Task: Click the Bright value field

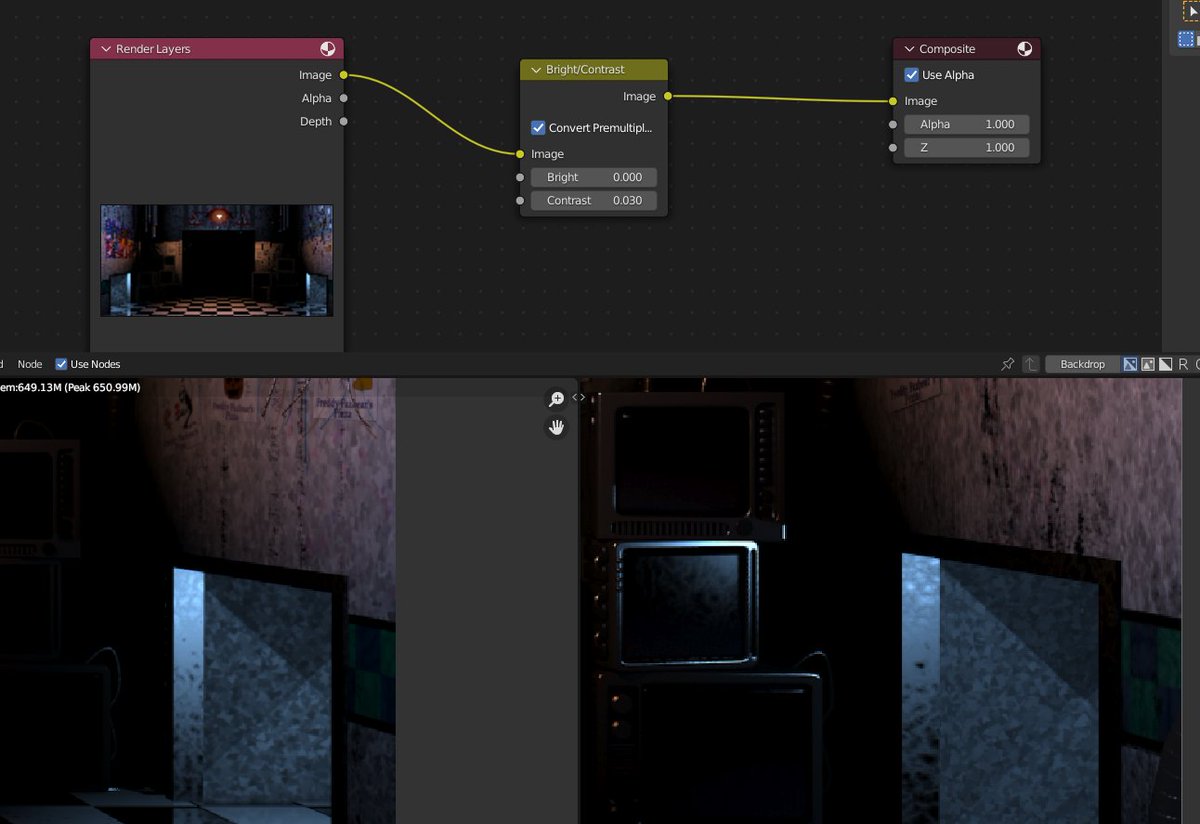Action: (594, 177)
